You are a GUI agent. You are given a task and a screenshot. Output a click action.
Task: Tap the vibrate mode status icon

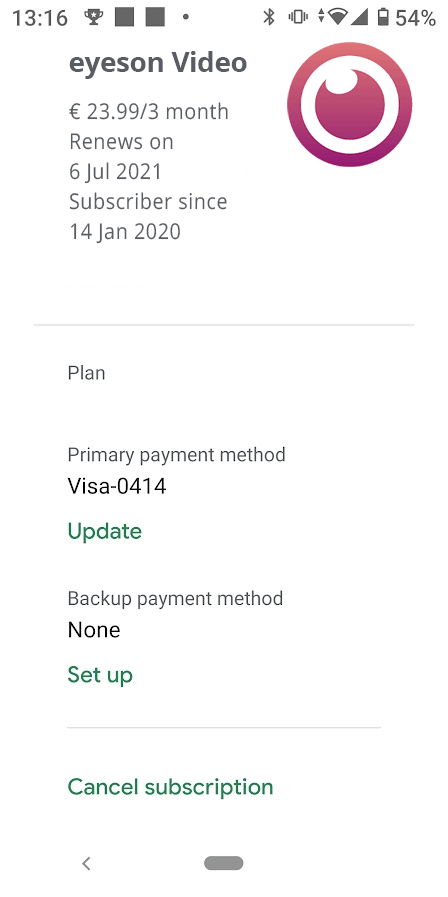pyautogui.click(x=298, y=17)
